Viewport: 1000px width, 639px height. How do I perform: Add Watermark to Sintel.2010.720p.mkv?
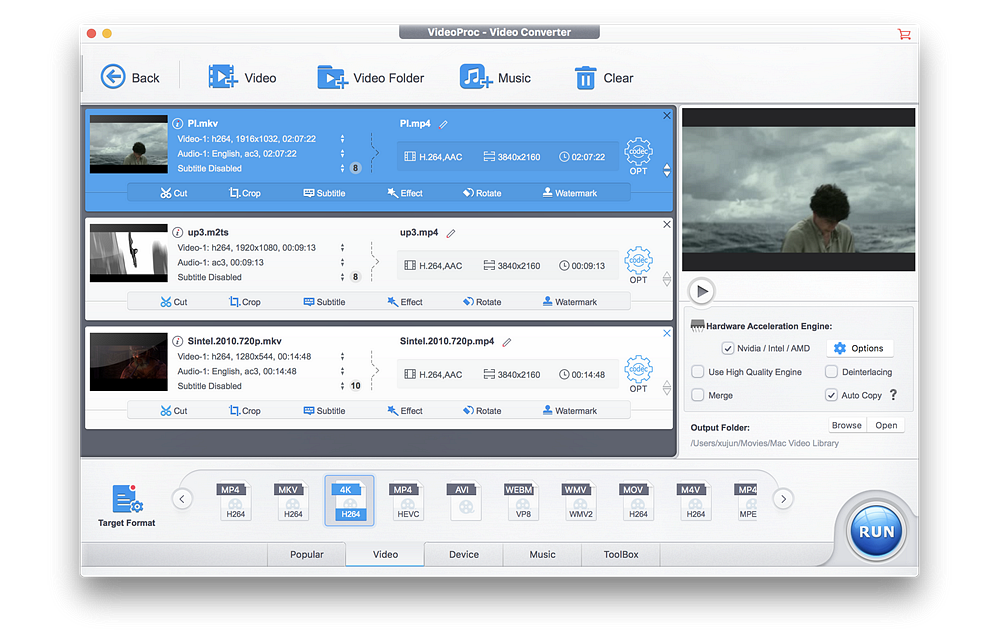[570, 411]
